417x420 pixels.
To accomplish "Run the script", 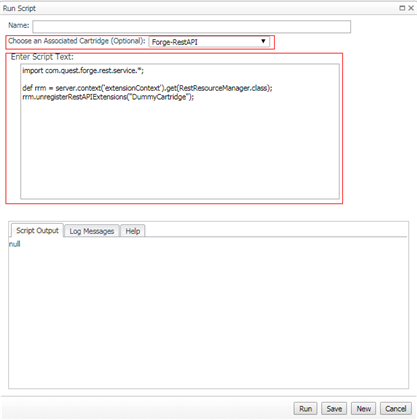I will 305,409.
